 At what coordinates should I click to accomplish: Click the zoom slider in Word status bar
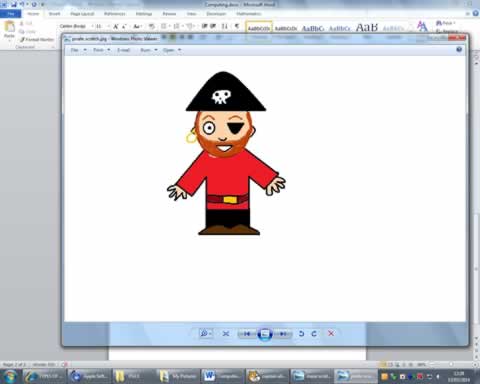tap(451, 364)
